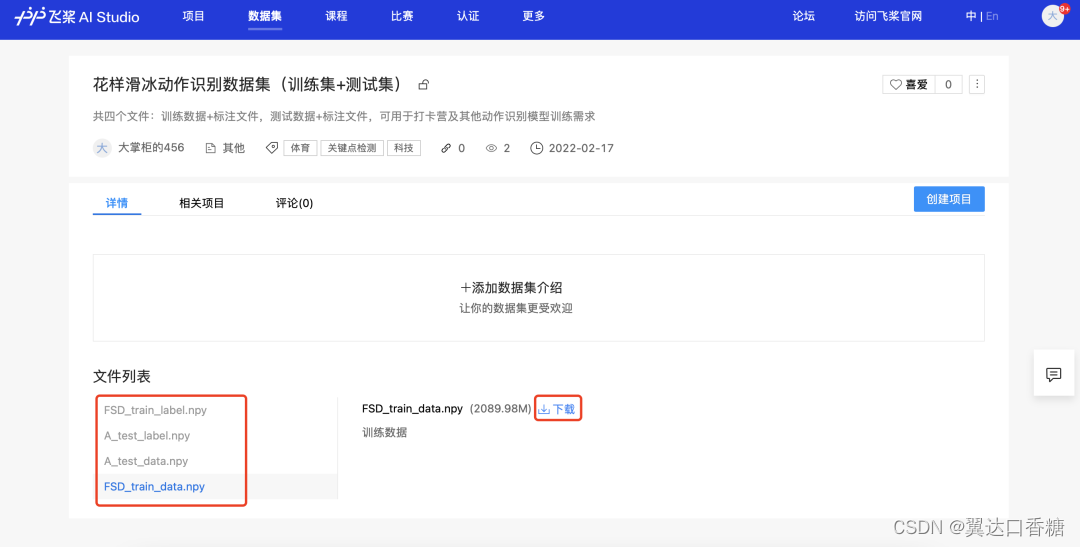Image resolution: width=1080 pixels, height=547 pixels.
Task: Click the 体育 tag
Action: [300, 148]
